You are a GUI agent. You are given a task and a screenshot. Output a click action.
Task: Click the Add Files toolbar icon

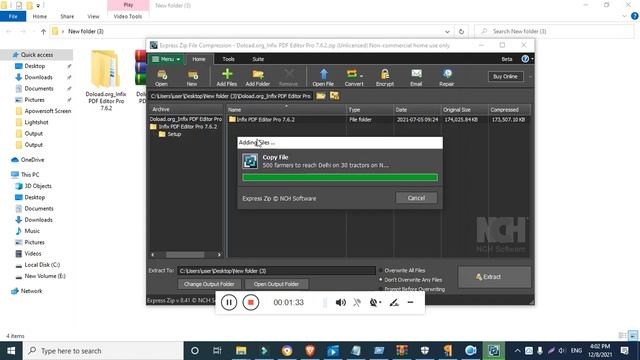pyautogui.click(x=227, y=77)
